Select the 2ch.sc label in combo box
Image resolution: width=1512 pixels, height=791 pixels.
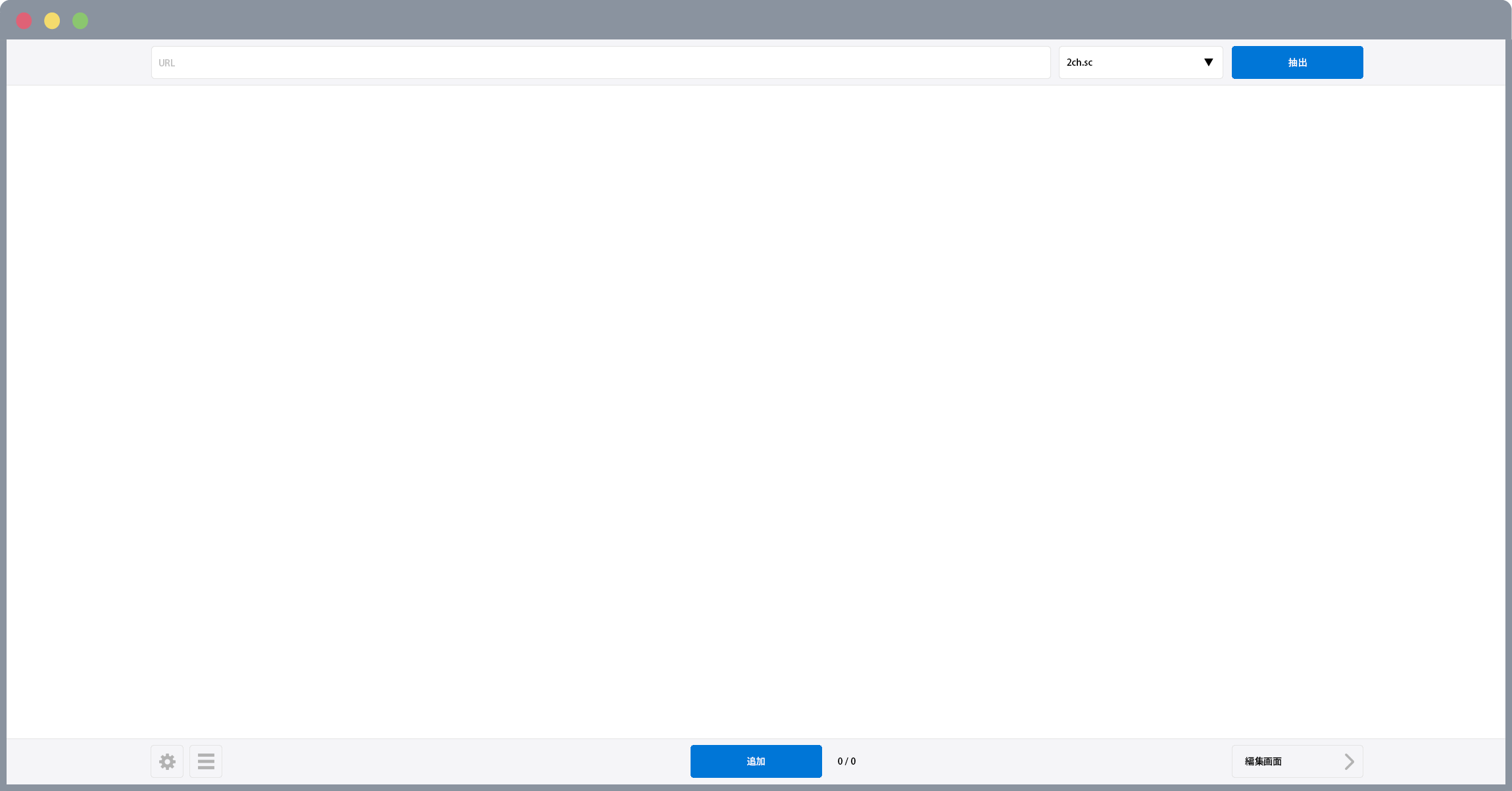[1079, 62]
